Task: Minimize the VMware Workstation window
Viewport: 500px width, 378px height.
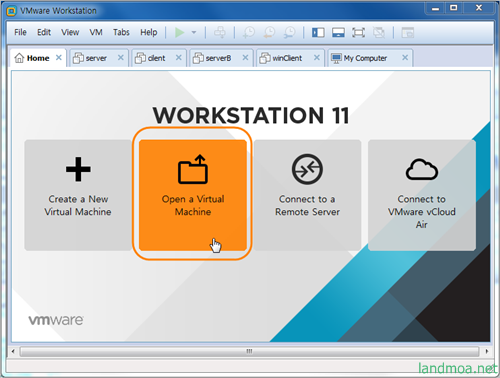Action: 436,8
